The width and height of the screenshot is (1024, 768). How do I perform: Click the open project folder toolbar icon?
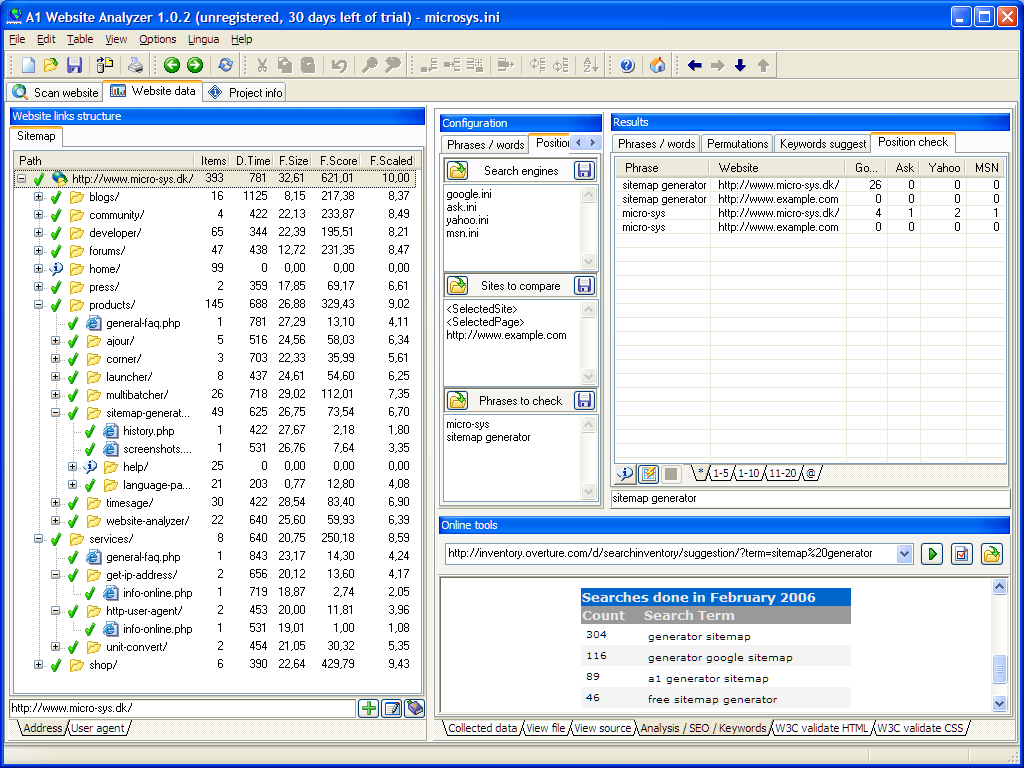(50, 65)
